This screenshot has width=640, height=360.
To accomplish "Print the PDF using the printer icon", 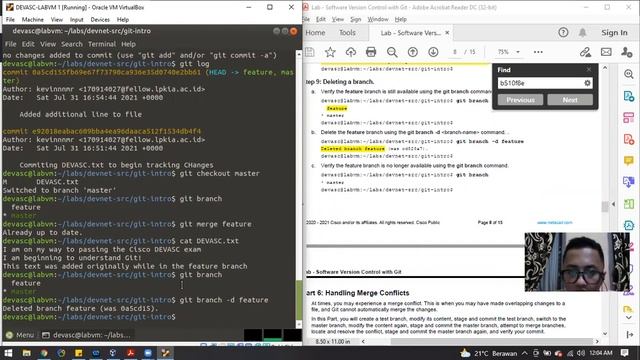I will click(x=371, y=52).
